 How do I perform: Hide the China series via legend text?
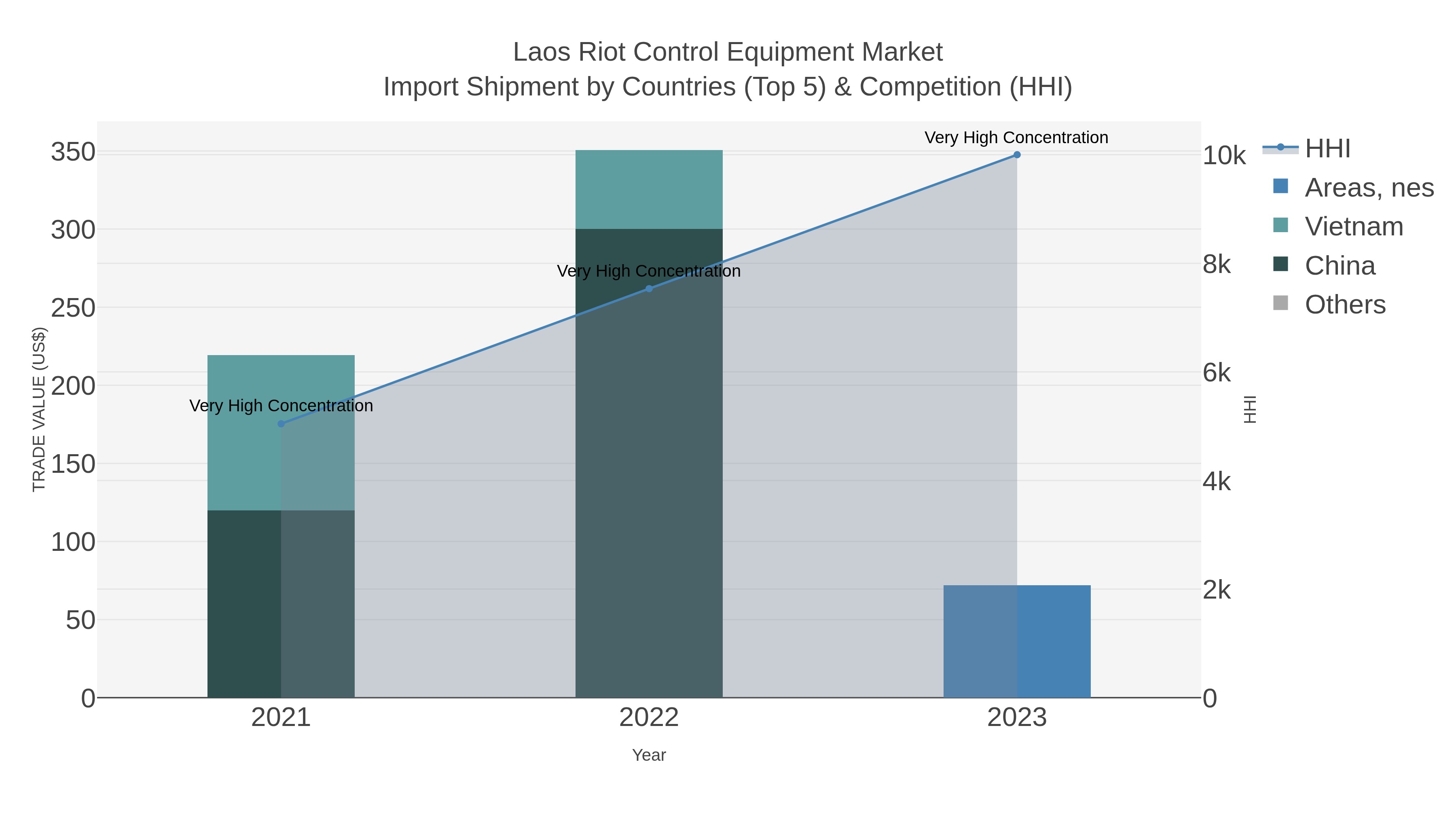click(1340, 266)
